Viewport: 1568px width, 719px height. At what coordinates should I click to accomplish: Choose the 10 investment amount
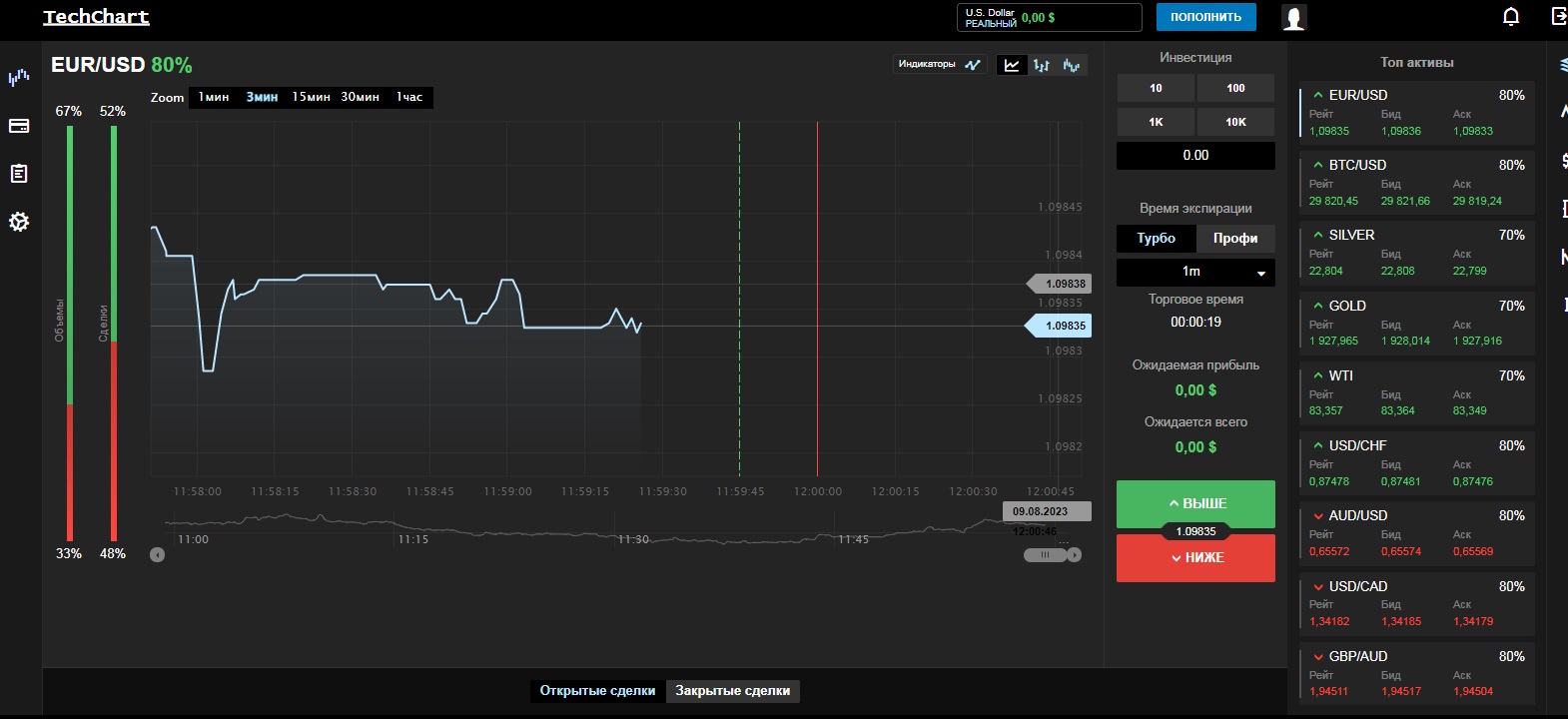tap(1156, 88)
